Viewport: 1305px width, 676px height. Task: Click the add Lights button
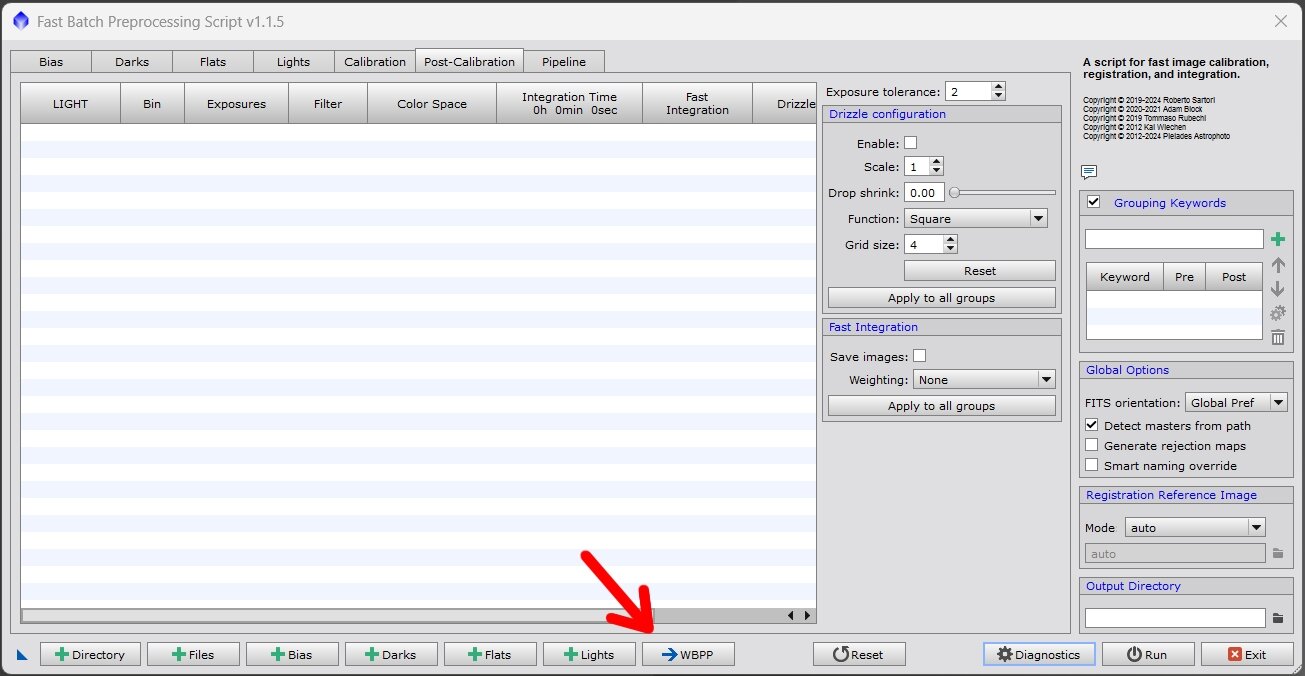tap(589, 654)
